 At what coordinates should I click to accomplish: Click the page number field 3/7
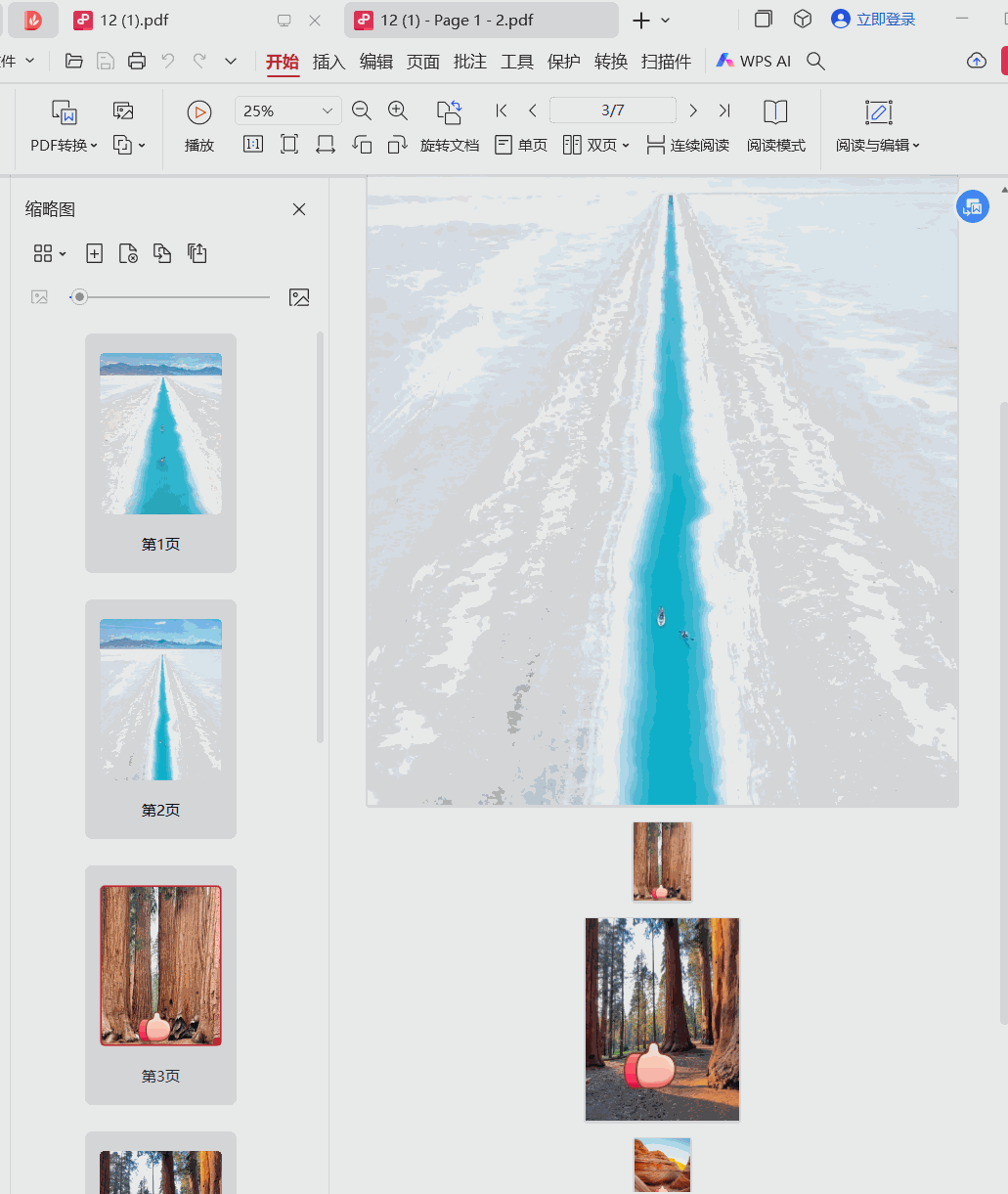[x=613, y=111]
